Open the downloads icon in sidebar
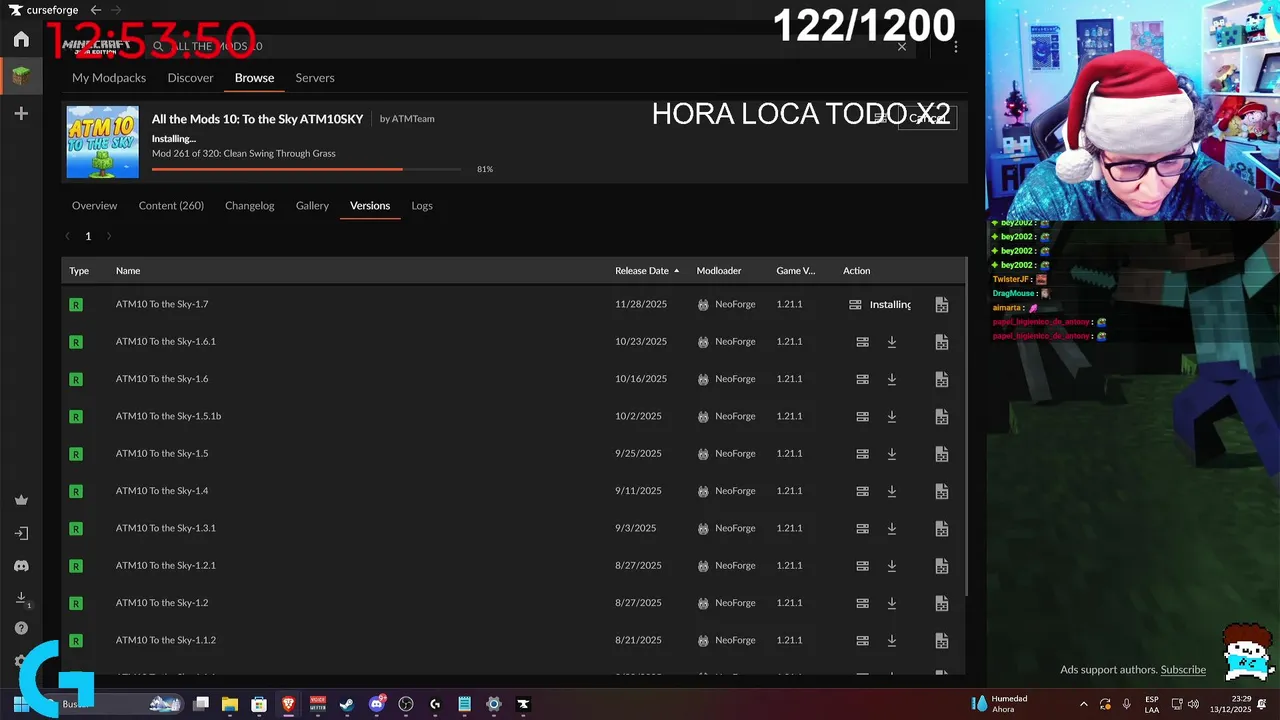1280x720 pixels. point(21,598)
